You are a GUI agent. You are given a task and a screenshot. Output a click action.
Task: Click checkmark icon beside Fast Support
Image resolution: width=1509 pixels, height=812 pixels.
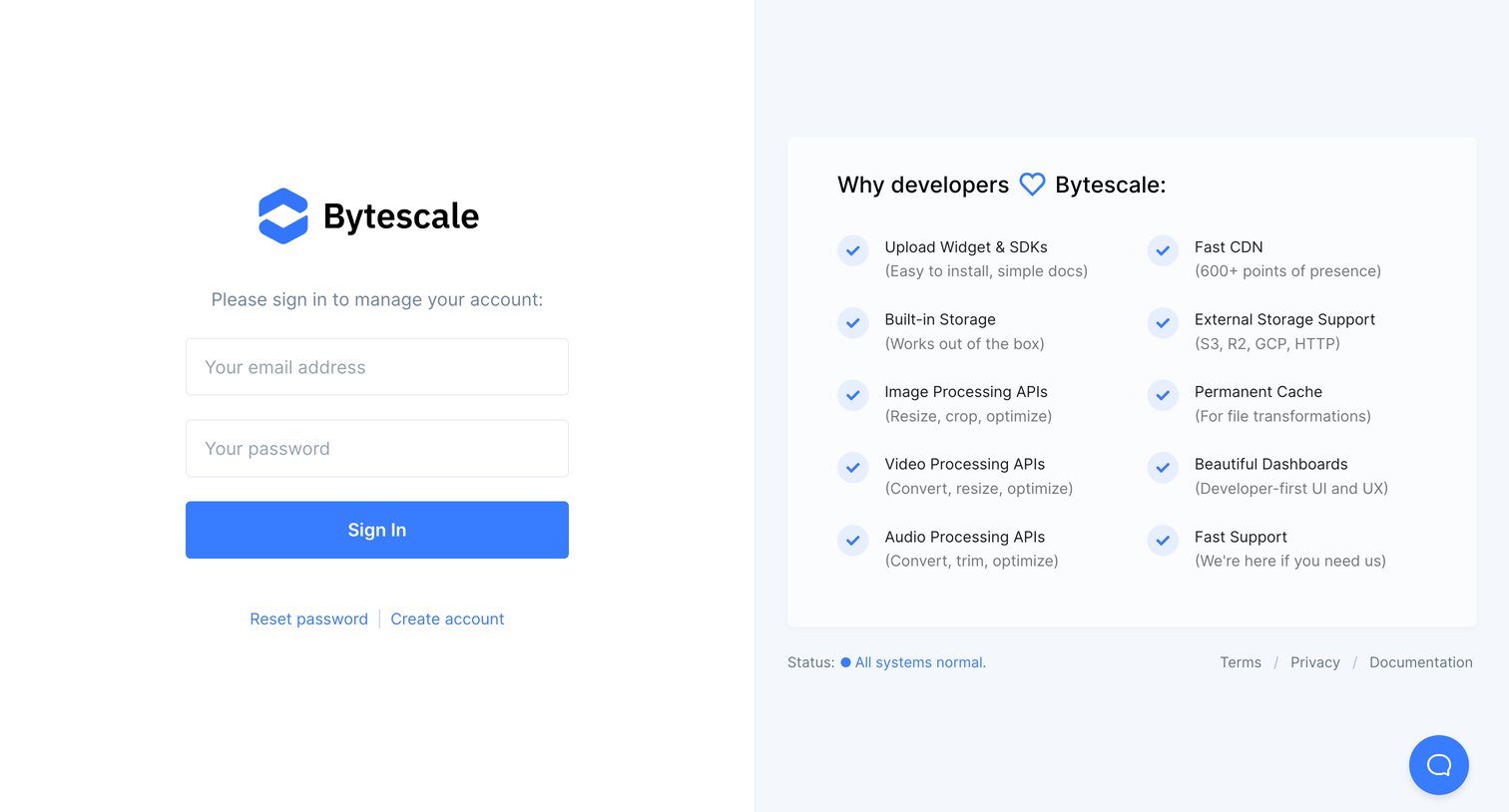click(x=1163, y=540)
